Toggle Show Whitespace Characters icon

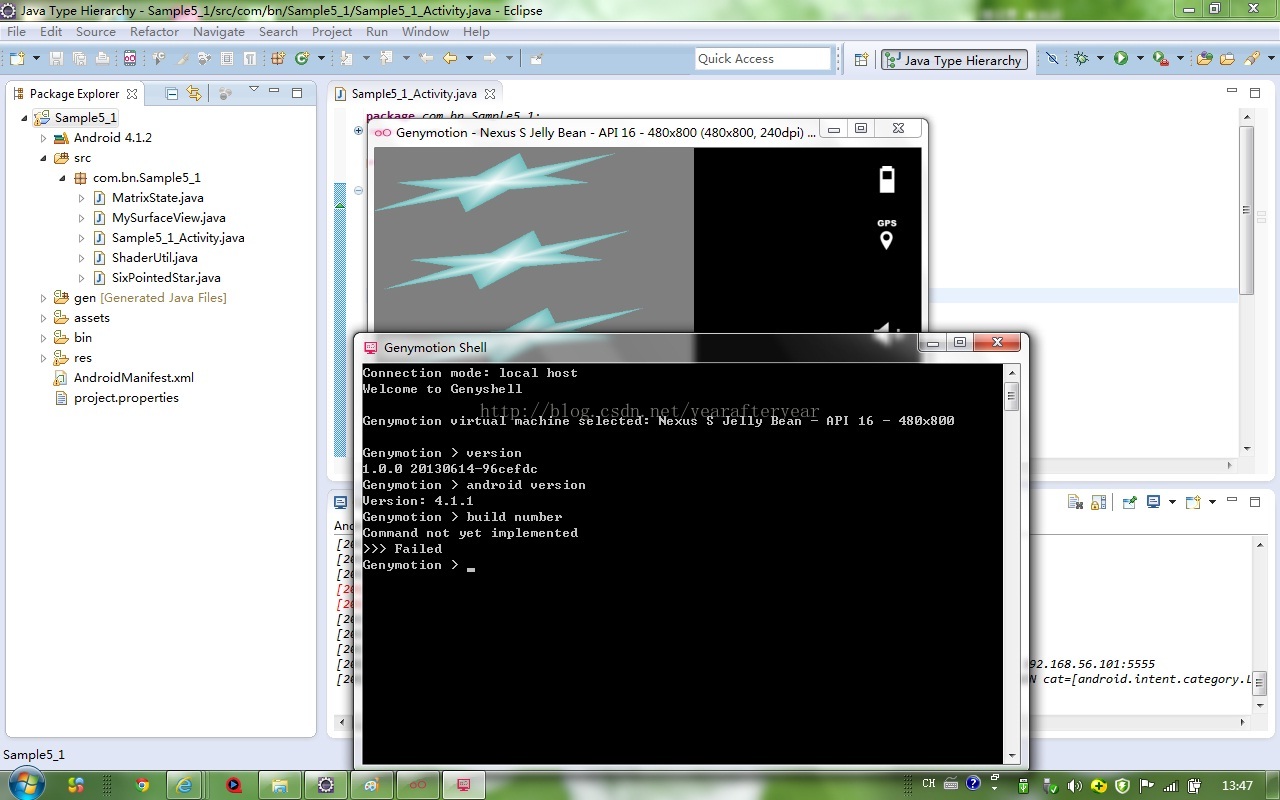coord(250,58)
